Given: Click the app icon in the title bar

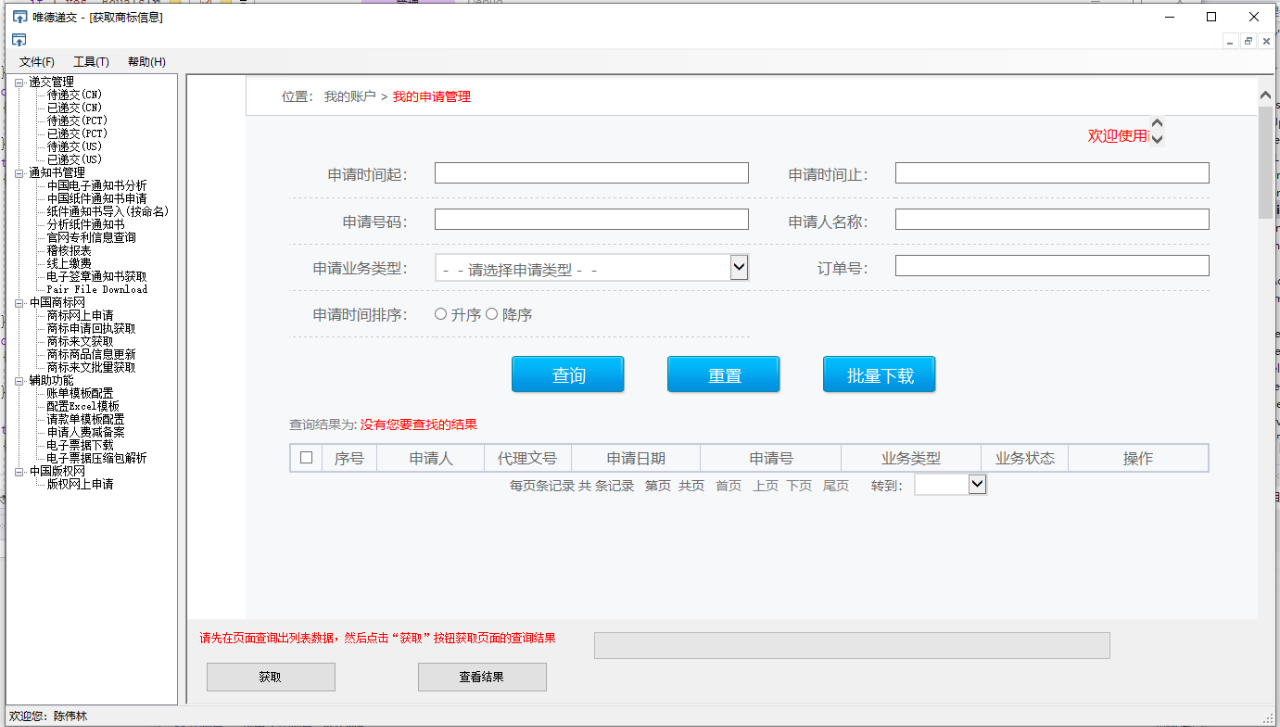Looking at the screenshot, I should [19, 17].
